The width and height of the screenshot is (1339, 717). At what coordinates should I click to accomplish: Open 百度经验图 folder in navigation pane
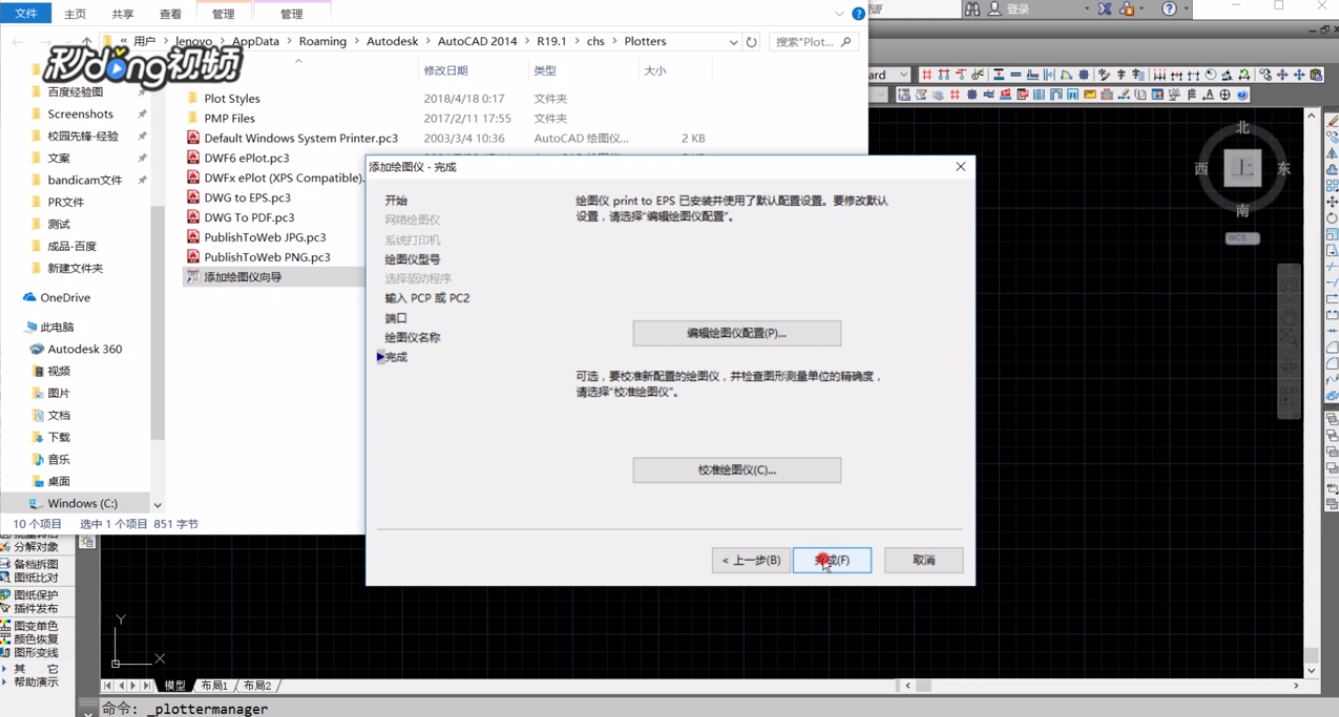75,92
